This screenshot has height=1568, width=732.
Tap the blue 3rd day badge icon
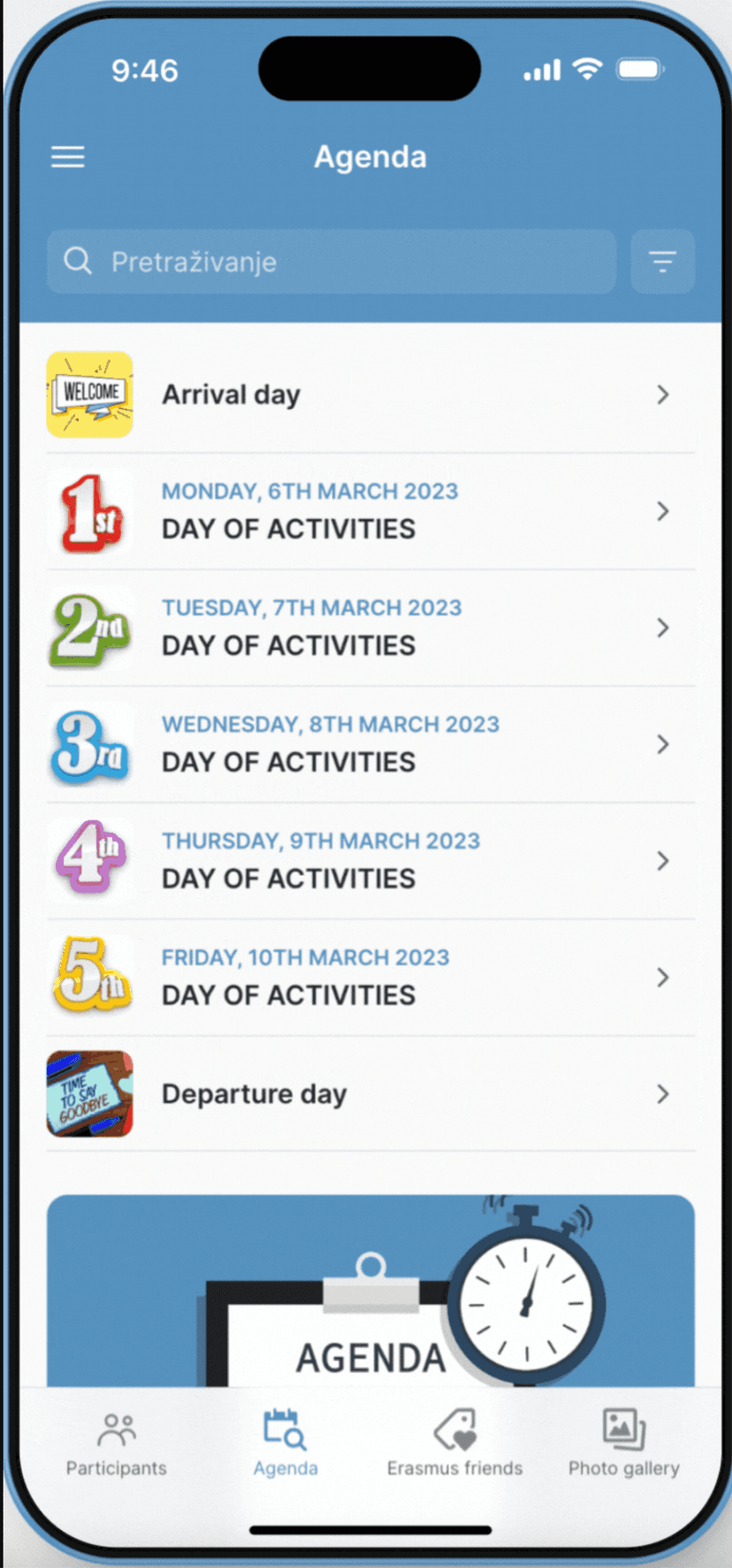point(90,745)
